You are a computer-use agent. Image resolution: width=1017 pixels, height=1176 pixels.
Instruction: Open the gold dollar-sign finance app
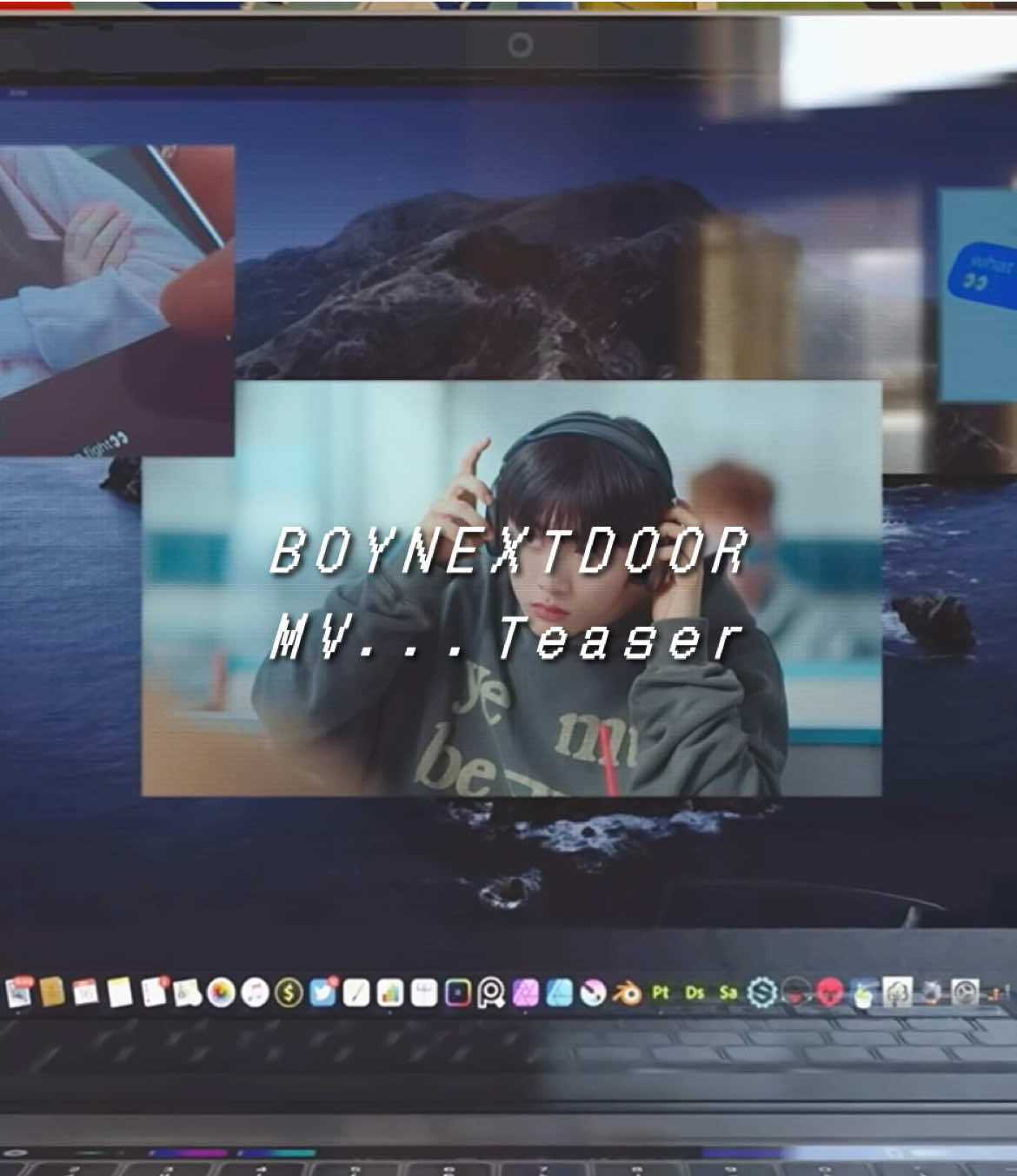289,993
